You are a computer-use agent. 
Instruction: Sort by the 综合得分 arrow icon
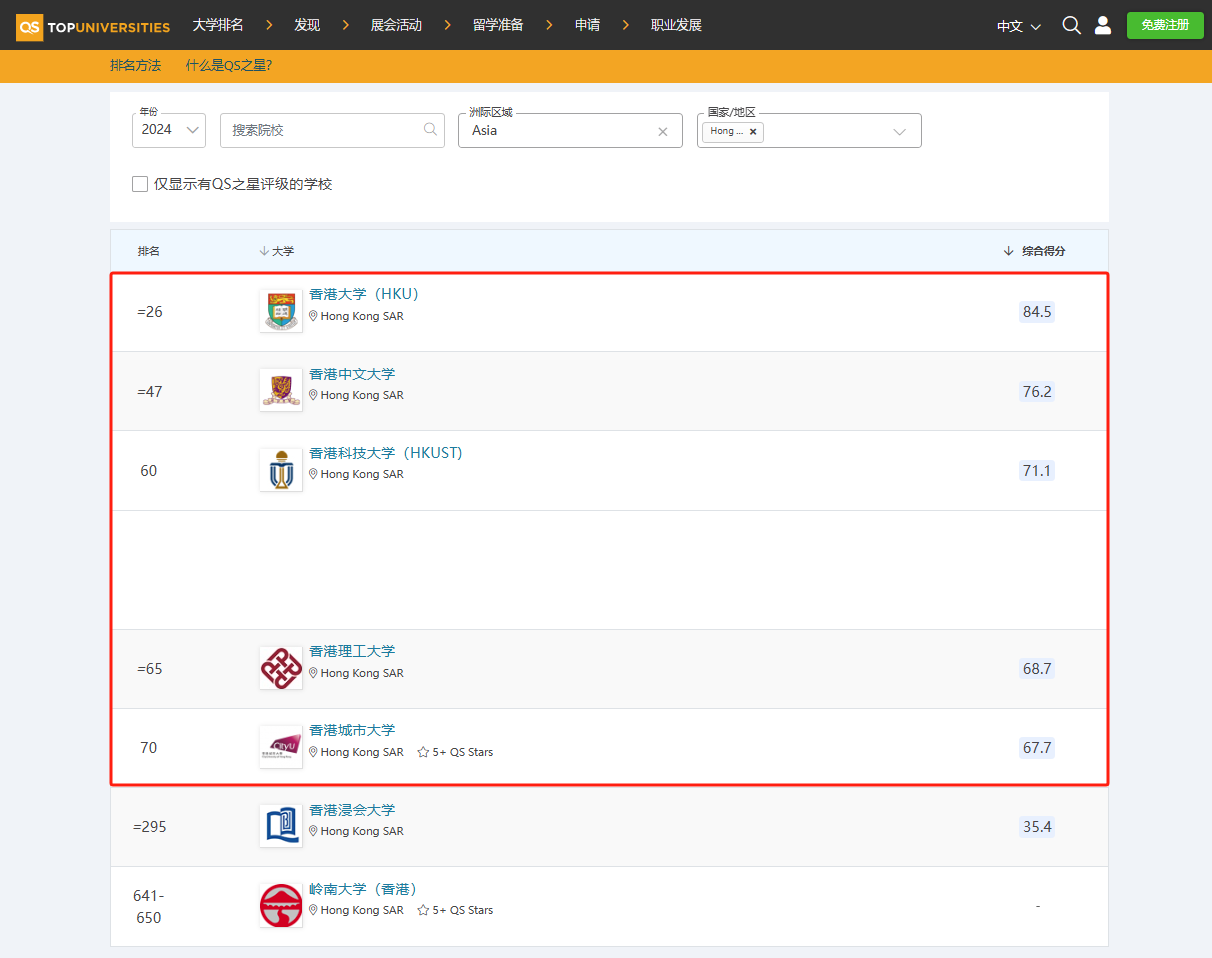point(1008,251)
